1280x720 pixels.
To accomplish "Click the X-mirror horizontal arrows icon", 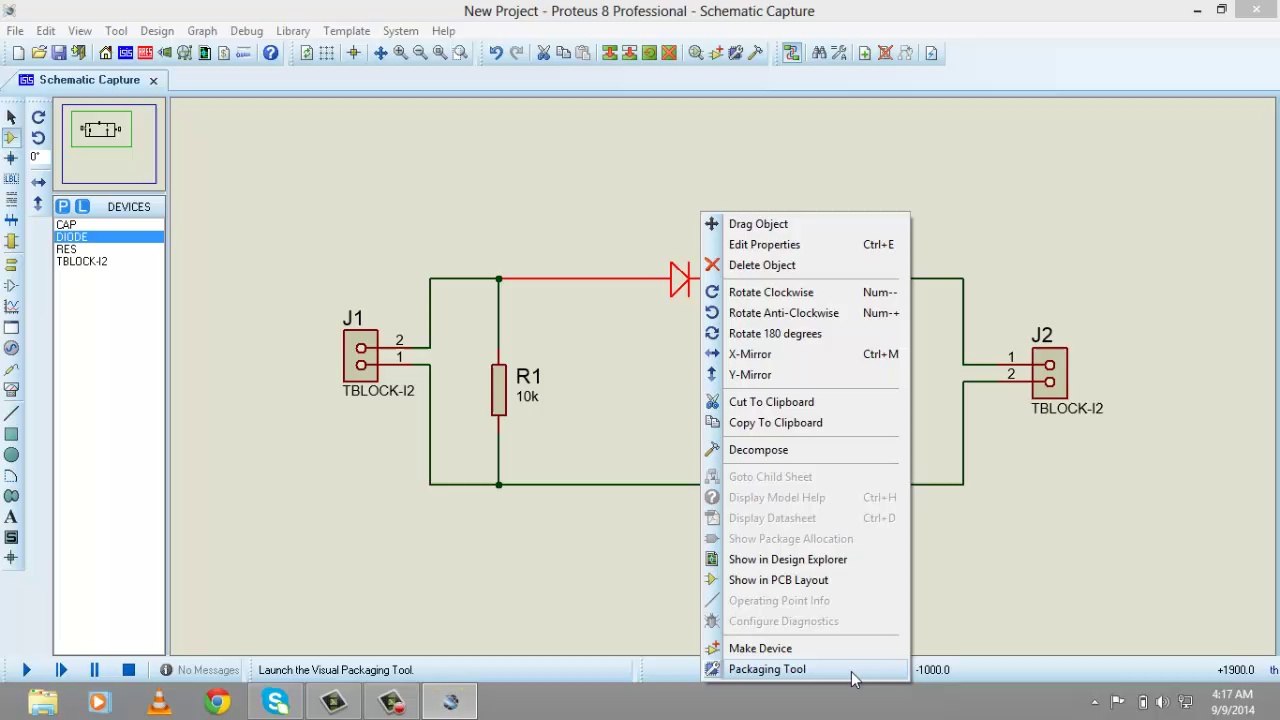I will pos(38,182).
